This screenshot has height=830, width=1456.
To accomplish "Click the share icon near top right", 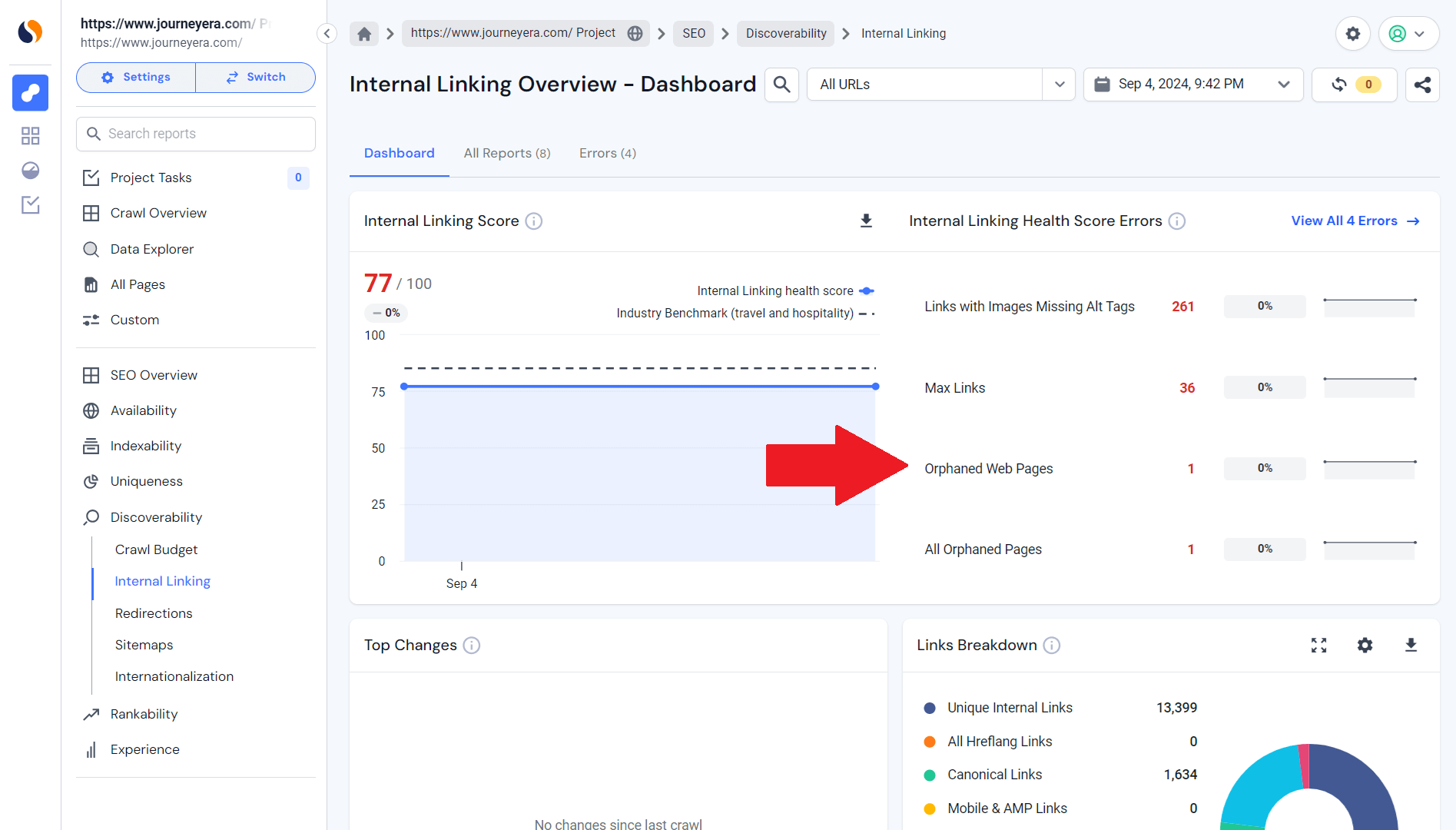I will coord(1422,85).
